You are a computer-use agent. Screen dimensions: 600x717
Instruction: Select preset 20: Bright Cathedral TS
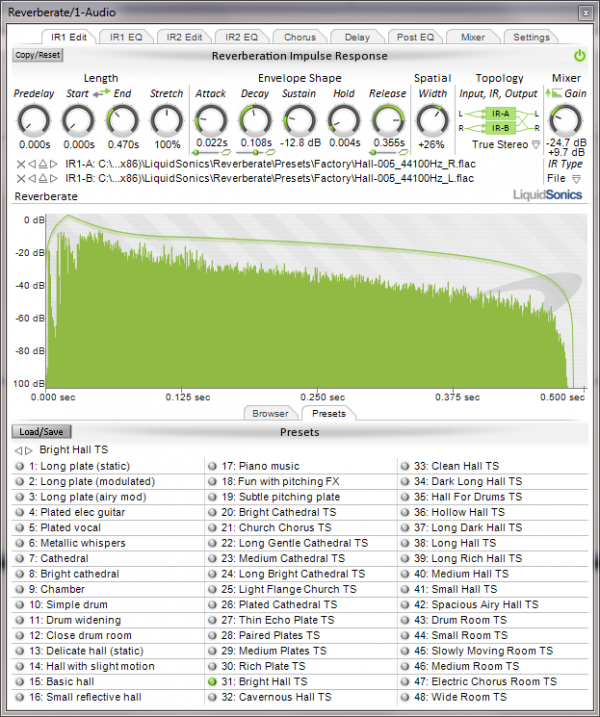point(301,513)
